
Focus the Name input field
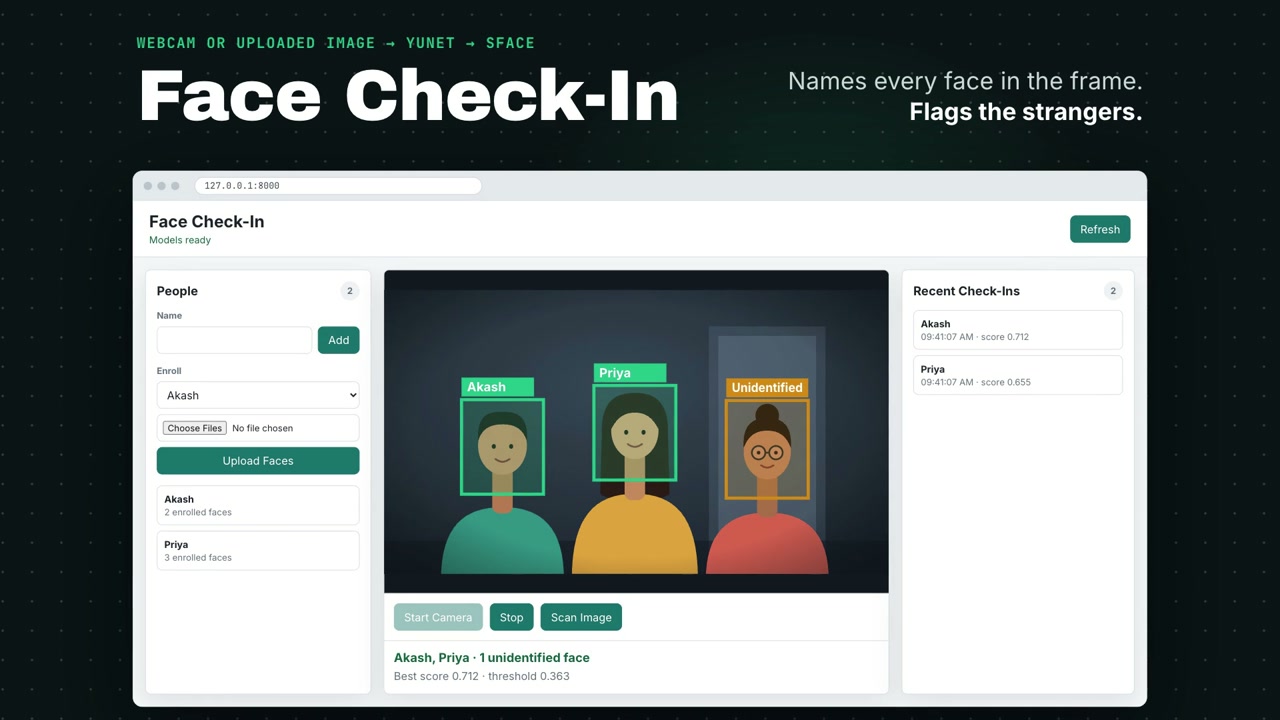[234, 340]
